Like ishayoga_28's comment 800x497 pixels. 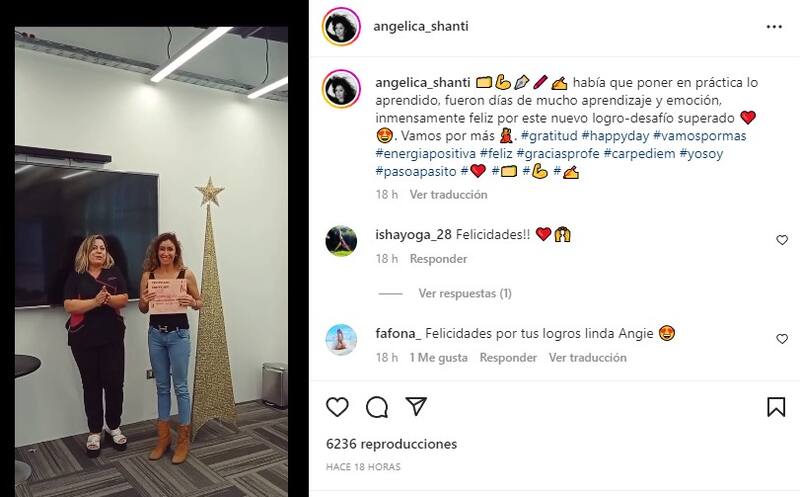tap(782, 240)
